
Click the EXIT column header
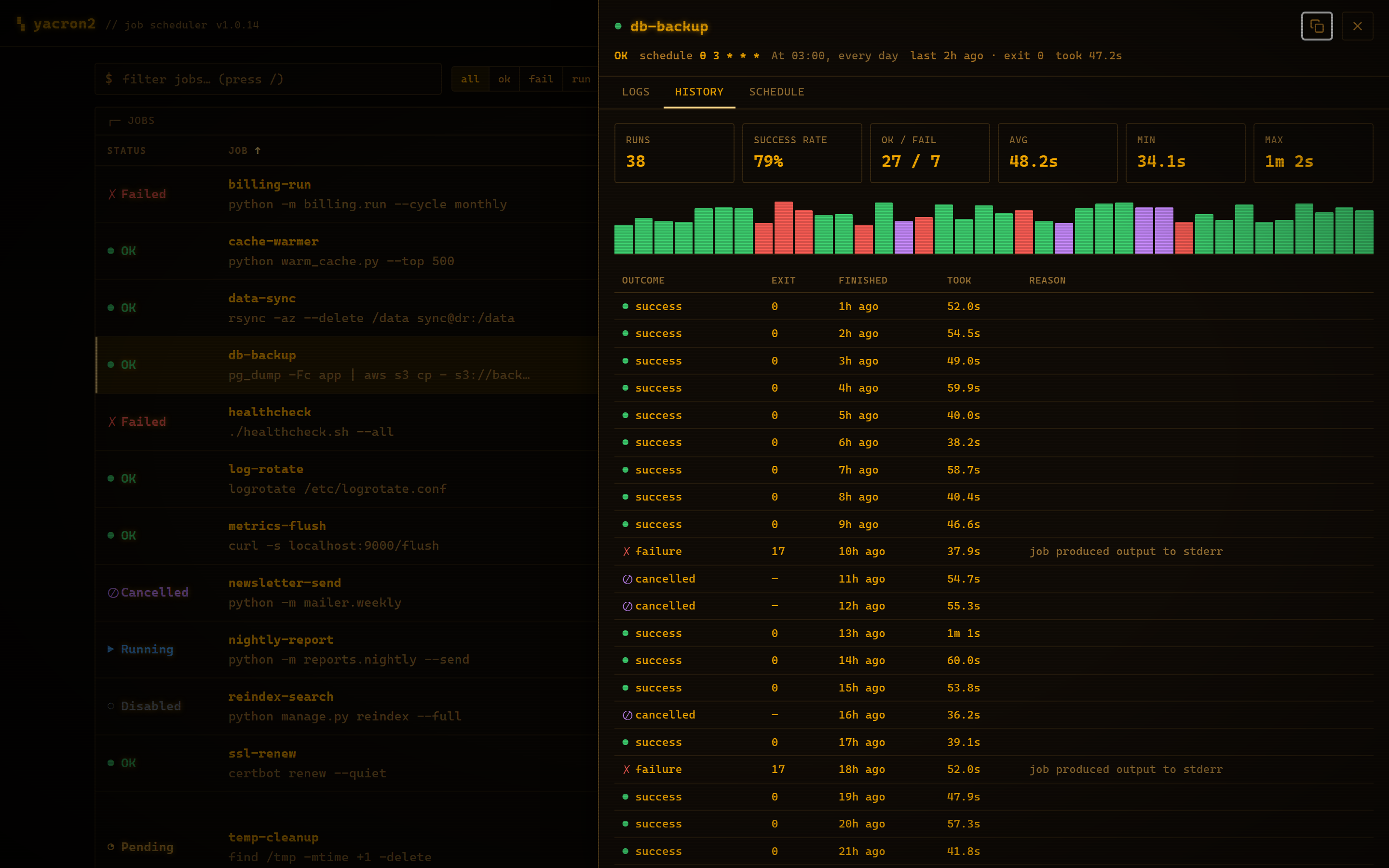(x=783, y=280)
